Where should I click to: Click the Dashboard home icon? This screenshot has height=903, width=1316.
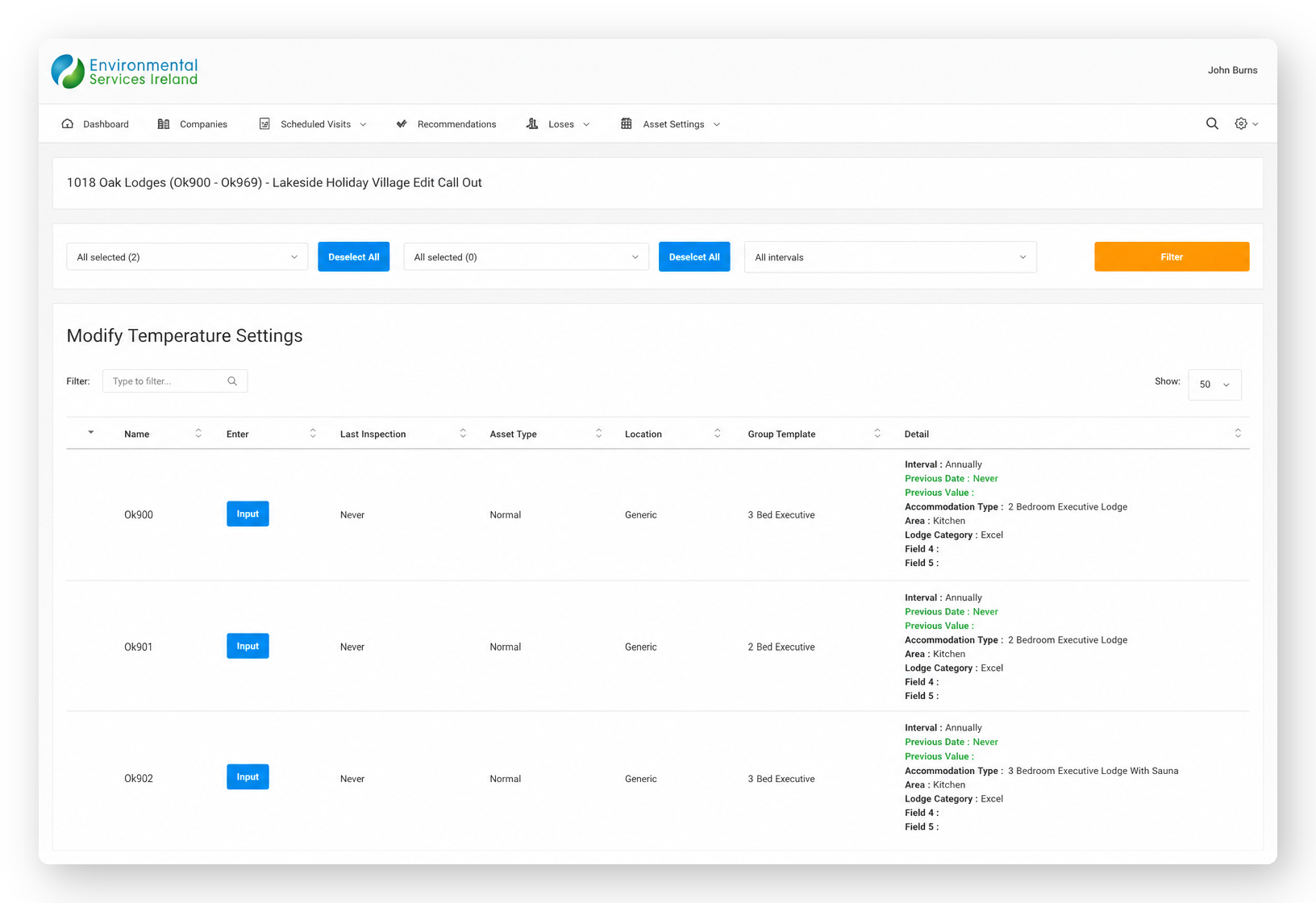click(68, 123)
